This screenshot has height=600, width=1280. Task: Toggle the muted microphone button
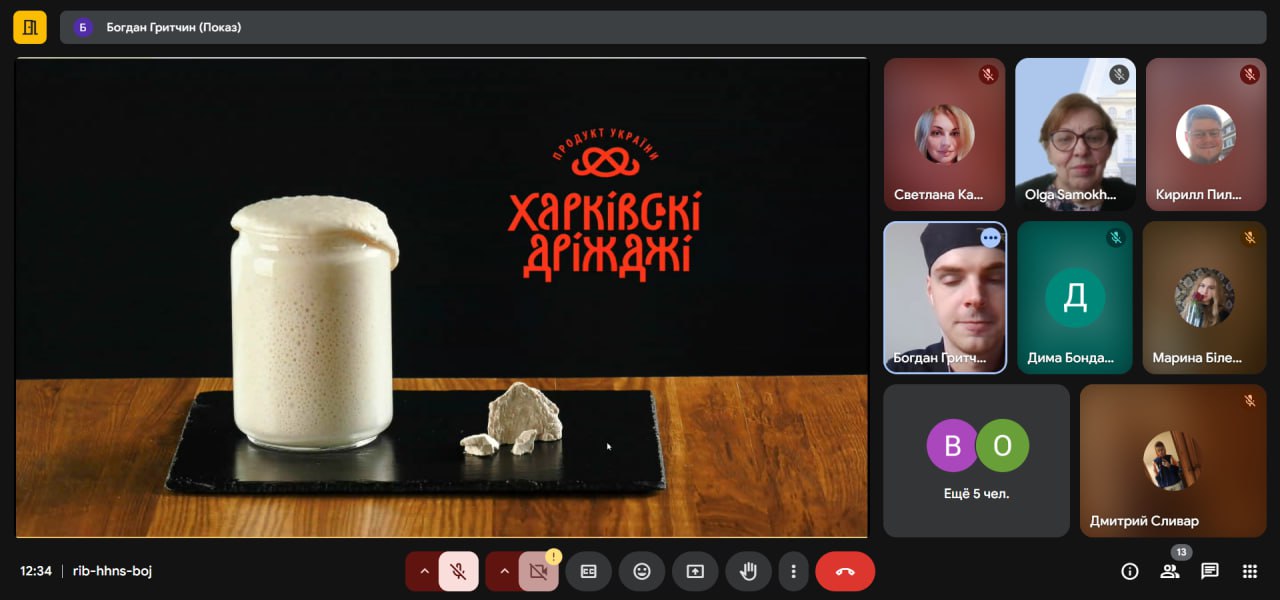coord(458,571)
